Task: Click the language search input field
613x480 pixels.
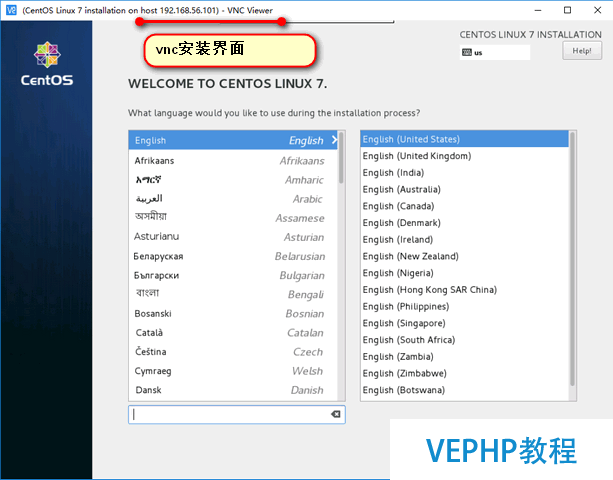Action: 237,414
